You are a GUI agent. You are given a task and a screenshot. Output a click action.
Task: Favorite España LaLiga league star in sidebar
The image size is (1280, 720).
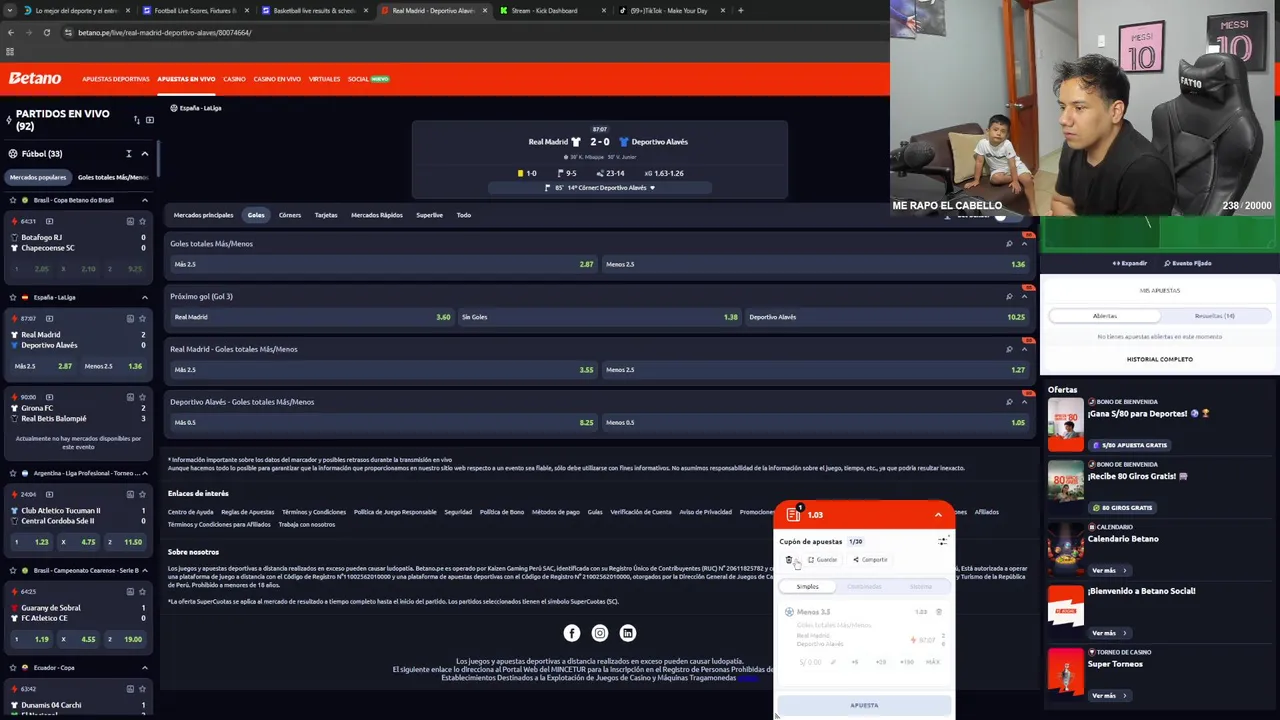[13, 297]
